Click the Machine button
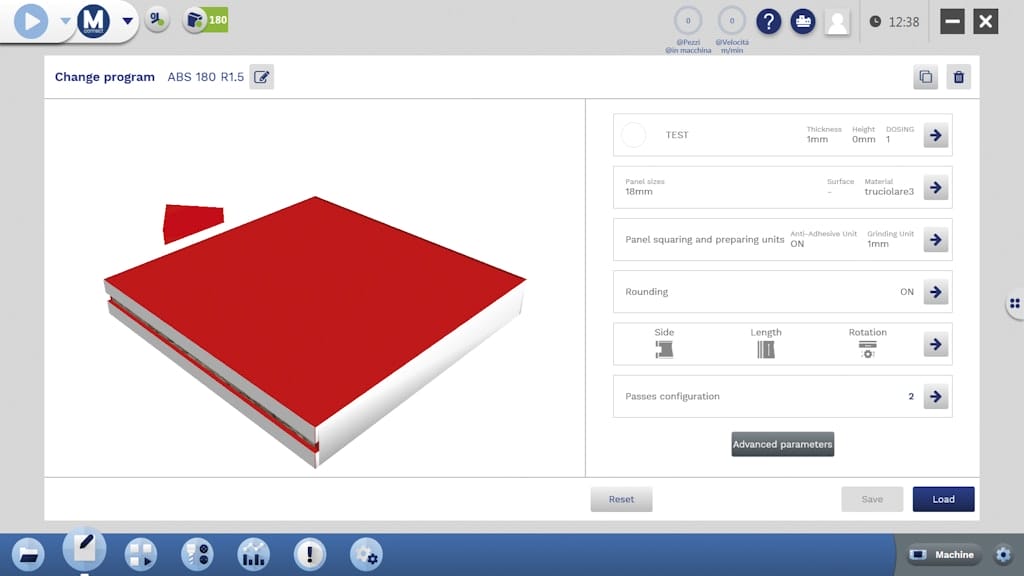 (945, 554)
